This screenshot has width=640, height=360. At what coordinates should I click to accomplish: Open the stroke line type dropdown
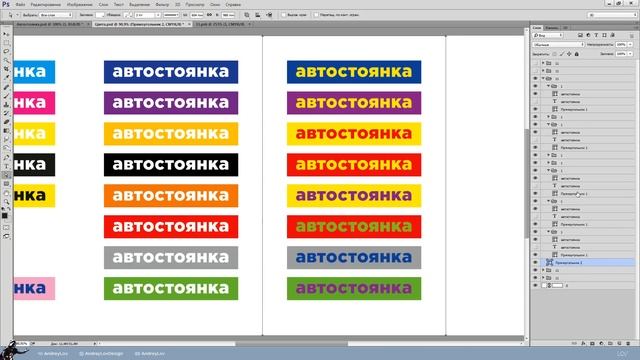click(x=171, y=15)
